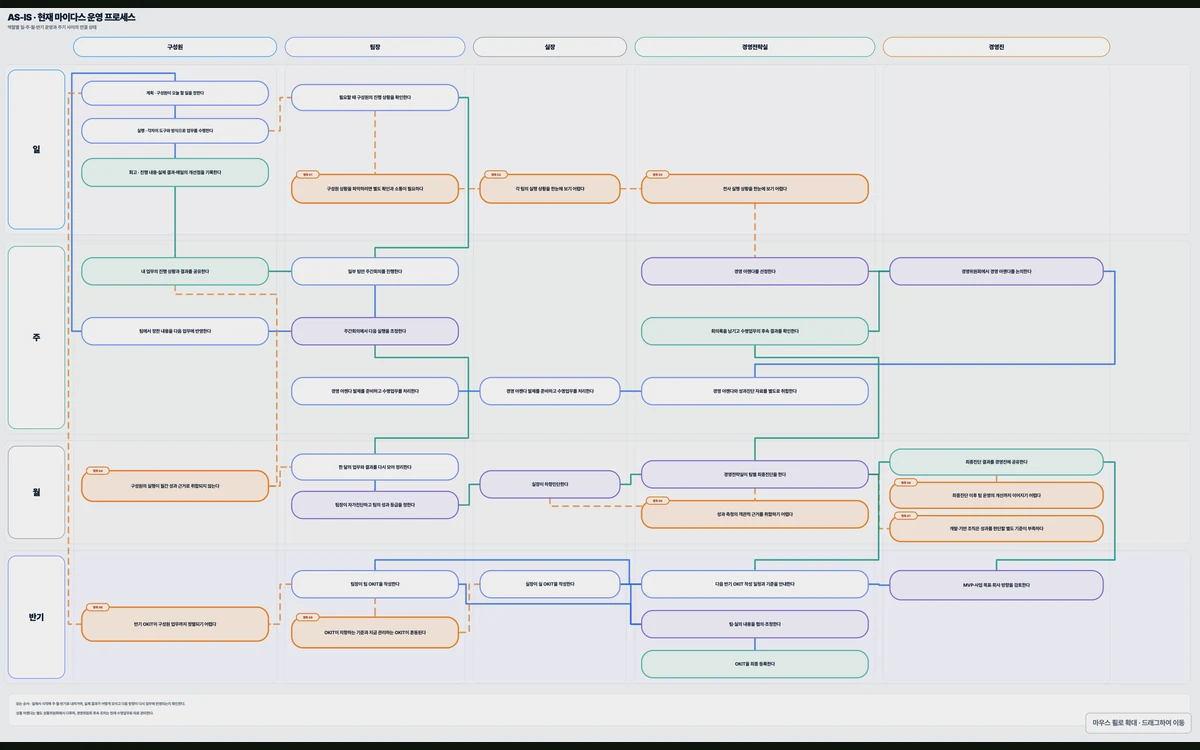Click the small tag on '각 팀의 실행 상황' node

point(495,174)
